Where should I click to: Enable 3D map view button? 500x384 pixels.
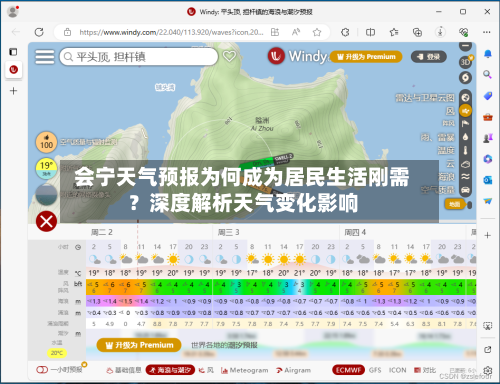coord(465,62)
